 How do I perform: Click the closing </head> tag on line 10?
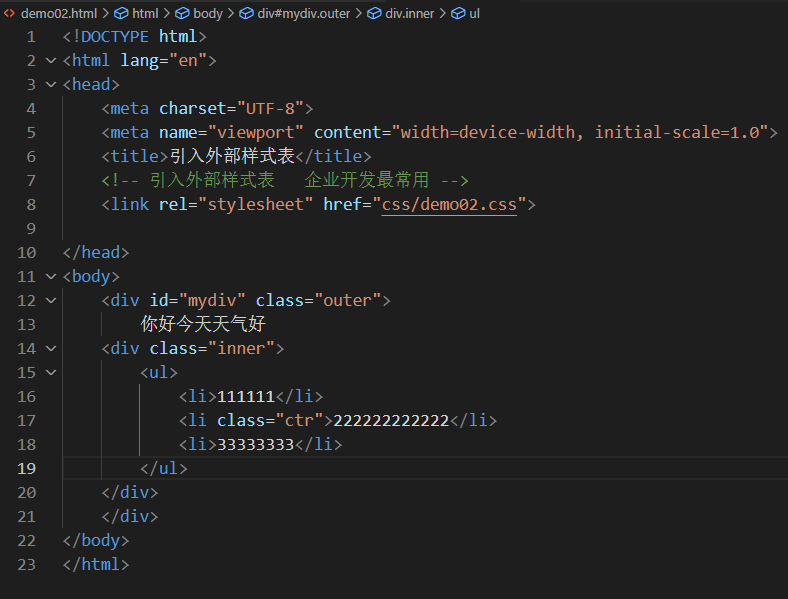pos(96,252)
